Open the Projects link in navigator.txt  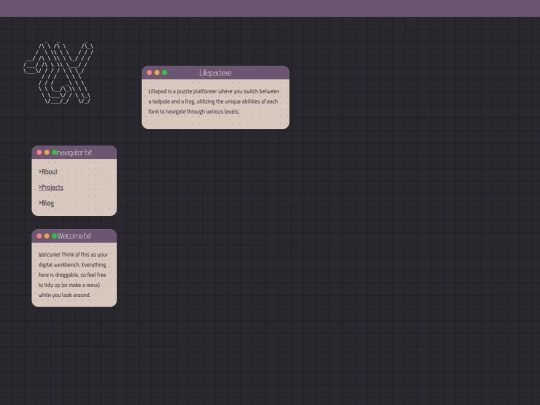(x=51, y=187)
